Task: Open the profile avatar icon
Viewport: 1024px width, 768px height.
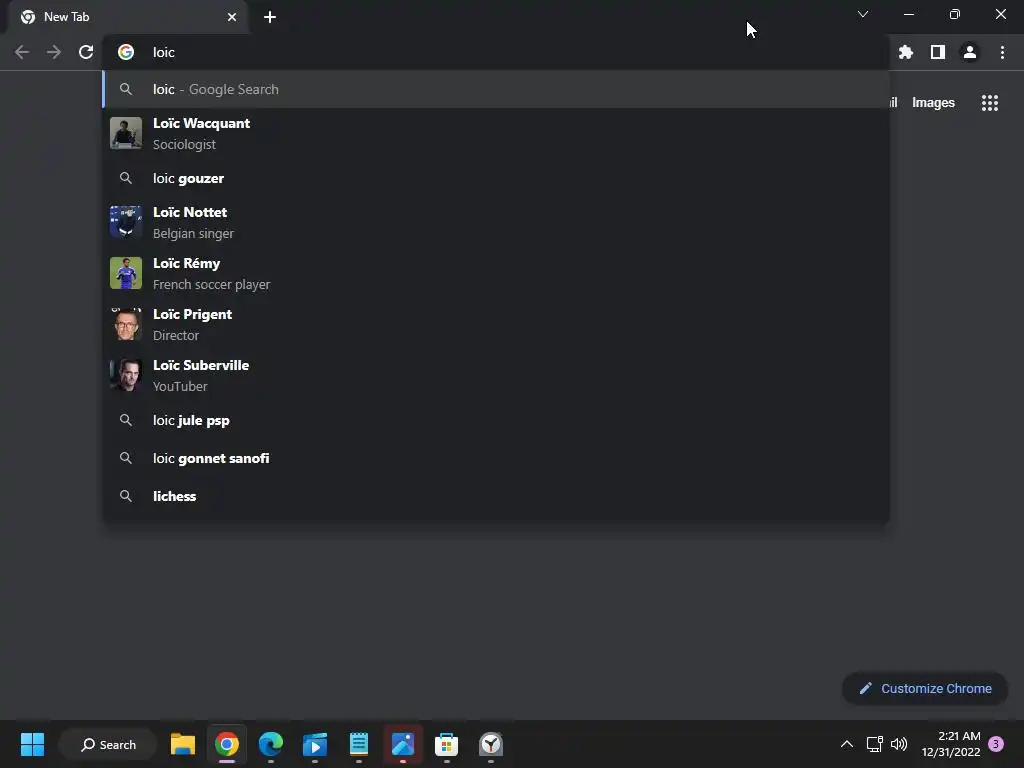Action: click(x=970, y=52)
